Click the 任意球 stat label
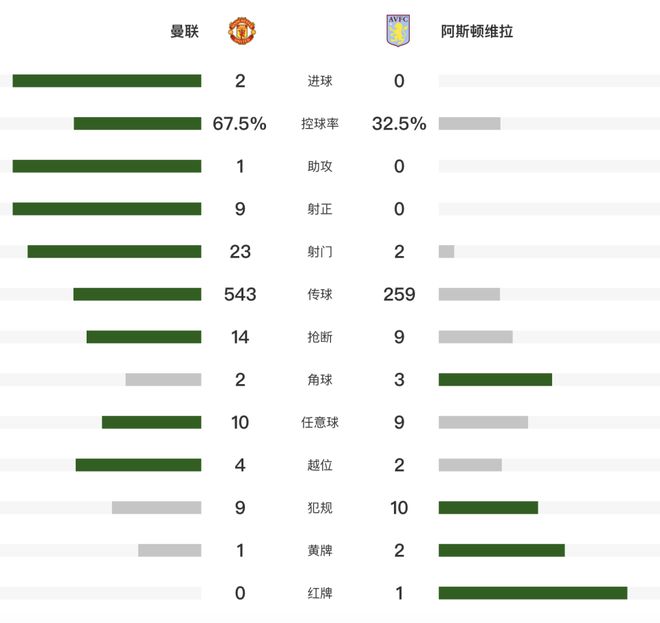This screenshot has width=660, height=623. 320,422
